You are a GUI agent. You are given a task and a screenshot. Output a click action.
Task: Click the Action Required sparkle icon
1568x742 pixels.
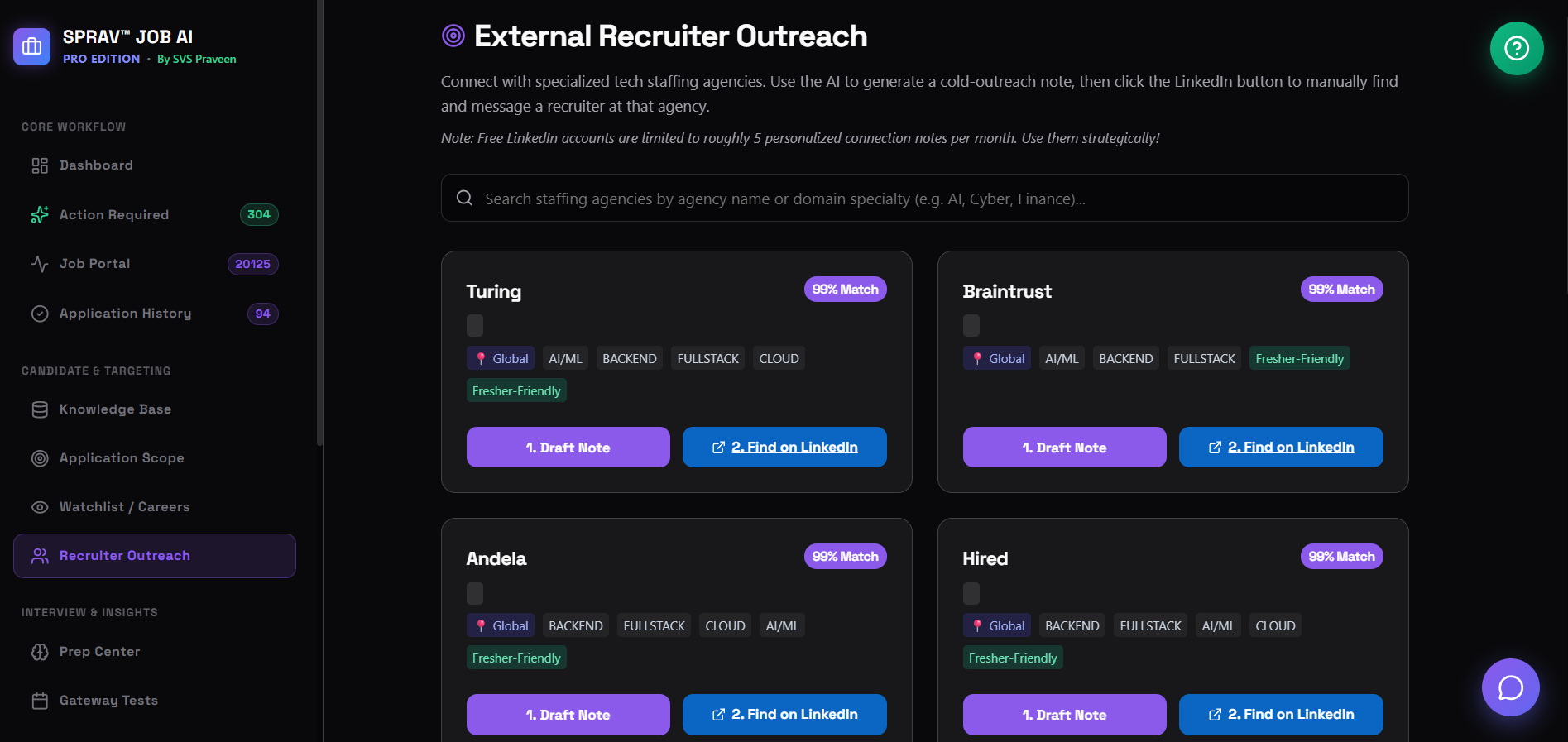point(40,215)
